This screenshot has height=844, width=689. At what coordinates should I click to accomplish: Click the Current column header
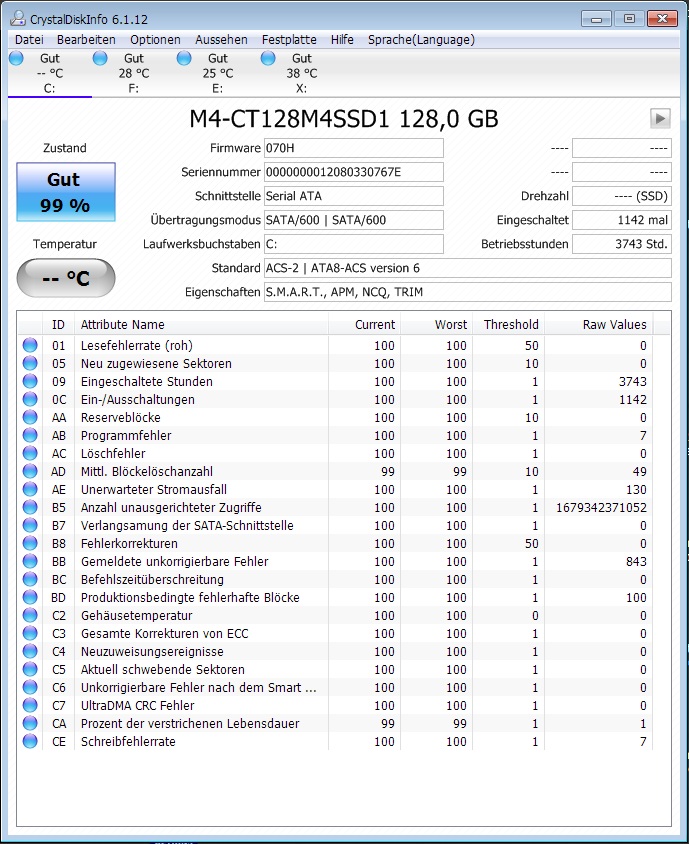[364, 325]
